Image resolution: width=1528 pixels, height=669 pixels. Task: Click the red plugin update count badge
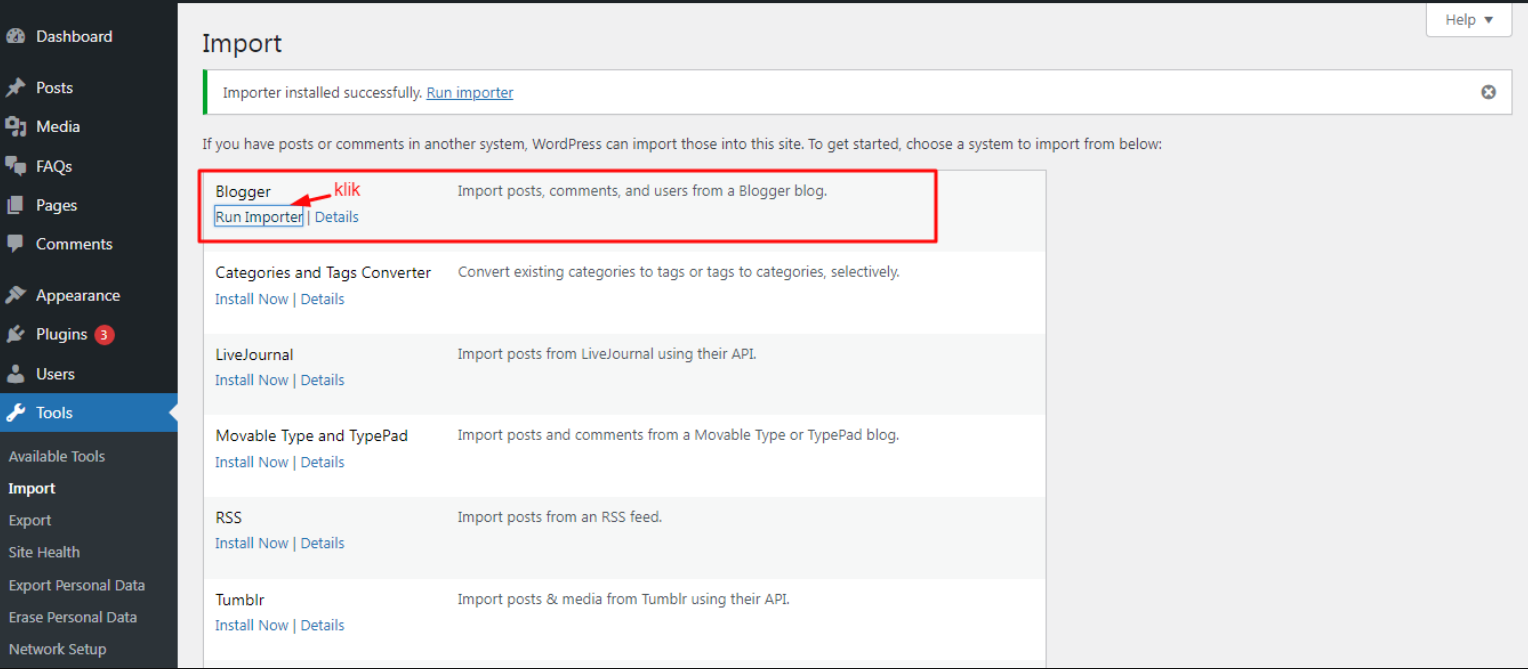[x=104, y=335]
